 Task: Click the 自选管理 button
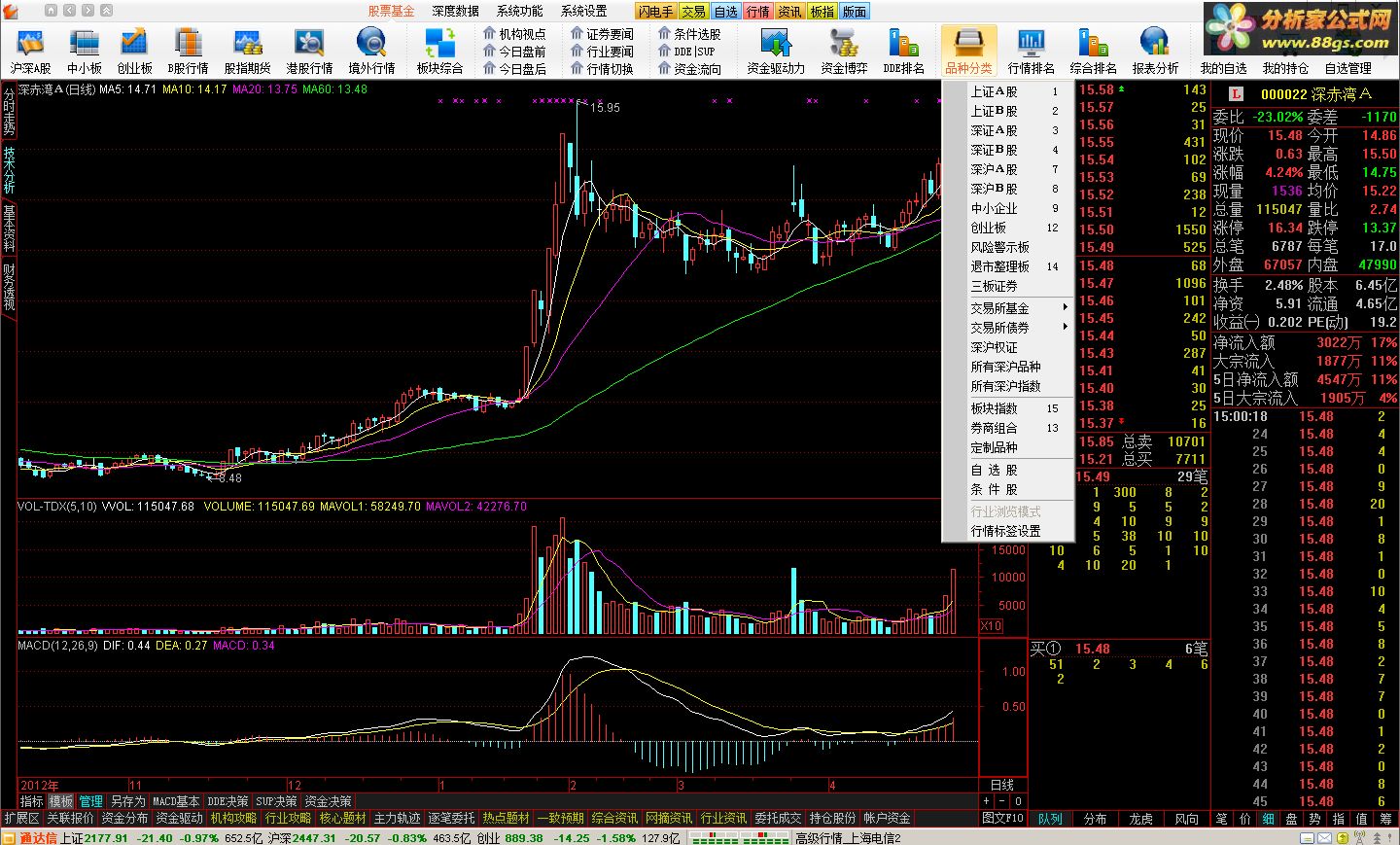(1347, 68)
